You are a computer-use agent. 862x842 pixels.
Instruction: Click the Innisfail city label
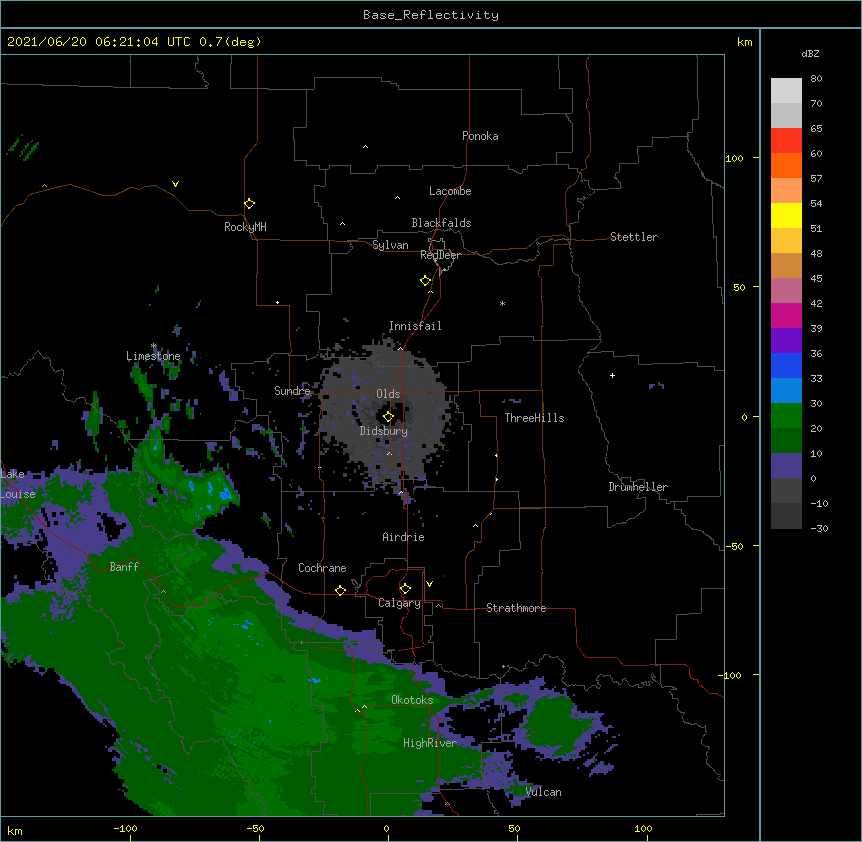(x=415, y=326)
